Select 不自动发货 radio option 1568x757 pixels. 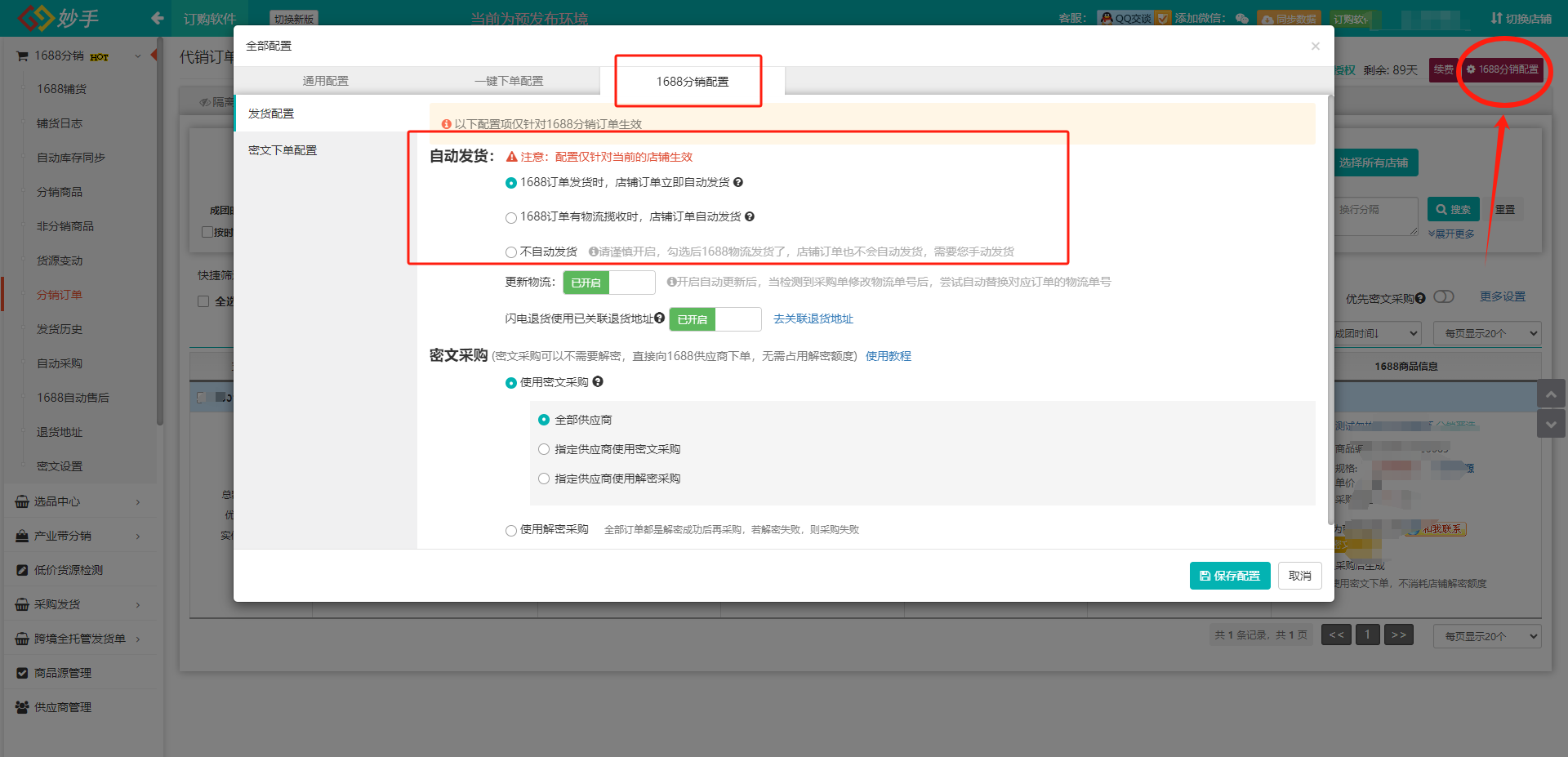[x=511, y=252]
